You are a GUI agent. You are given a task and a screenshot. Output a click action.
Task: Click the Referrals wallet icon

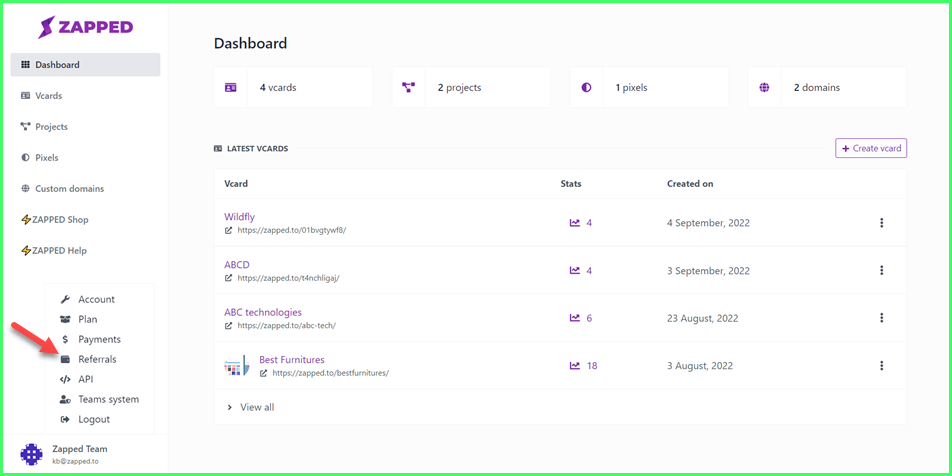click(66, 359)
